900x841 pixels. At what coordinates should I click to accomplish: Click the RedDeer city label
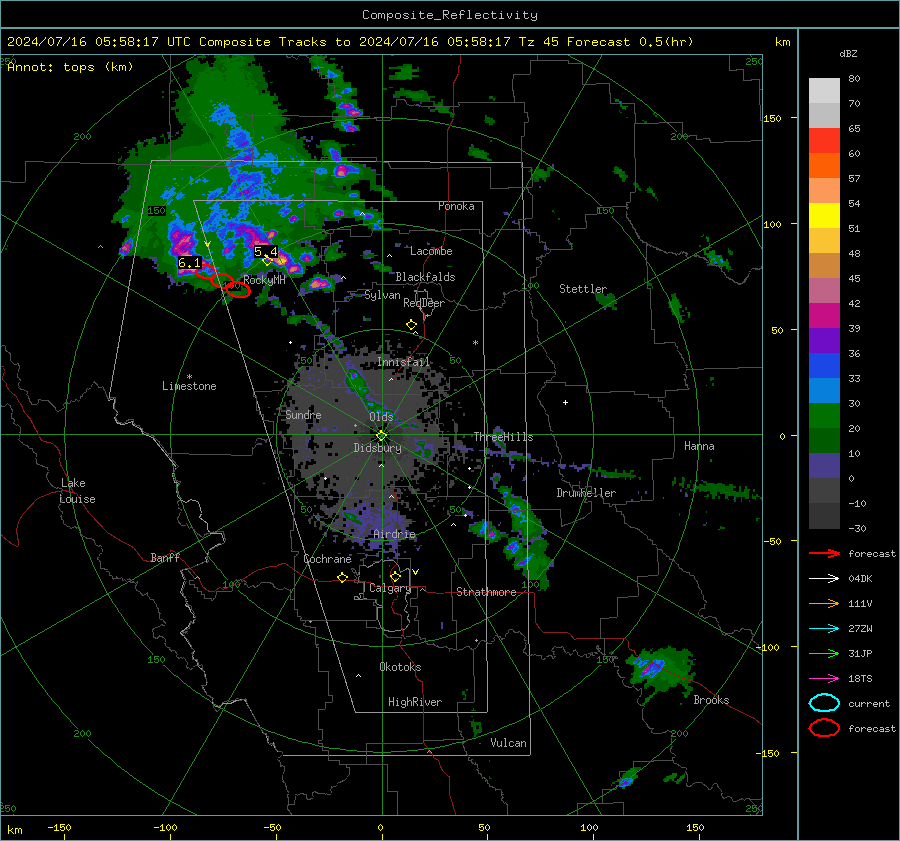point(424,303)
